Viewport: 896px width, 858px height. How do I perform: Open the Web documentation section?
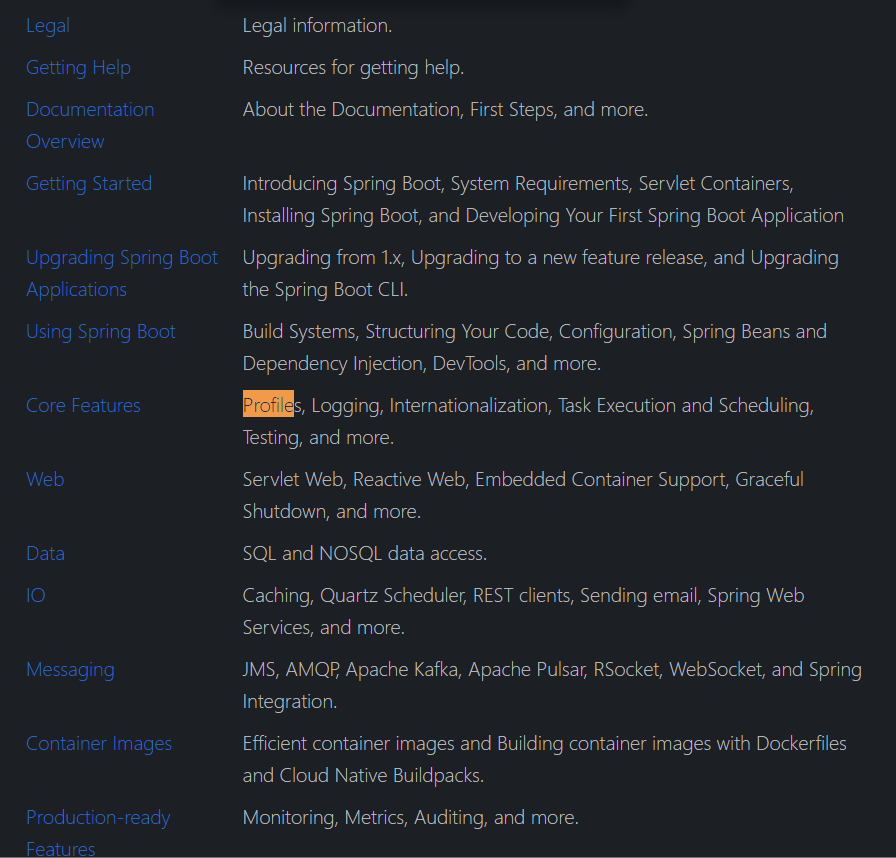click(44, 479)
